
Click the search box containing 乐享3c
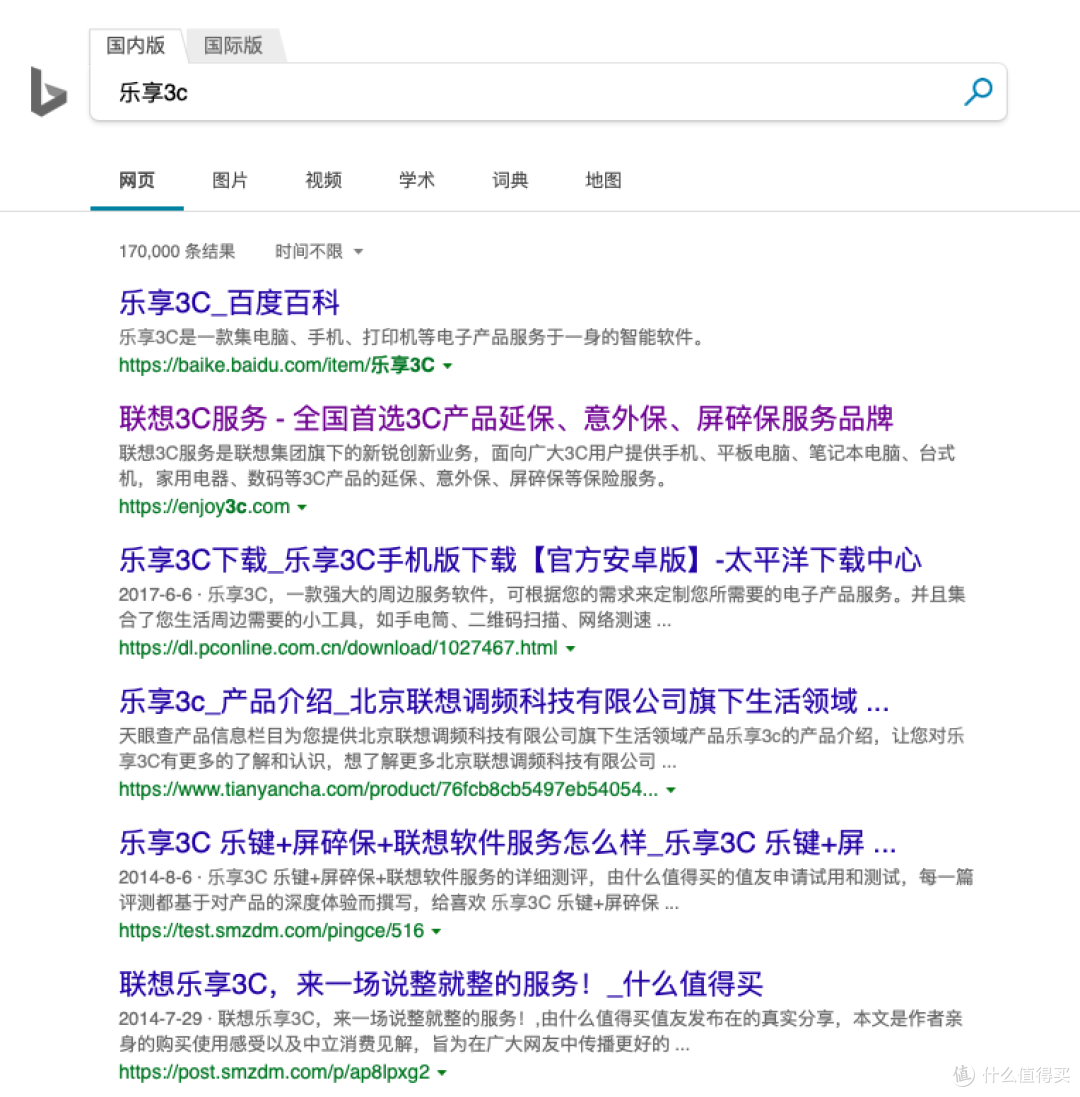(548, 92)
